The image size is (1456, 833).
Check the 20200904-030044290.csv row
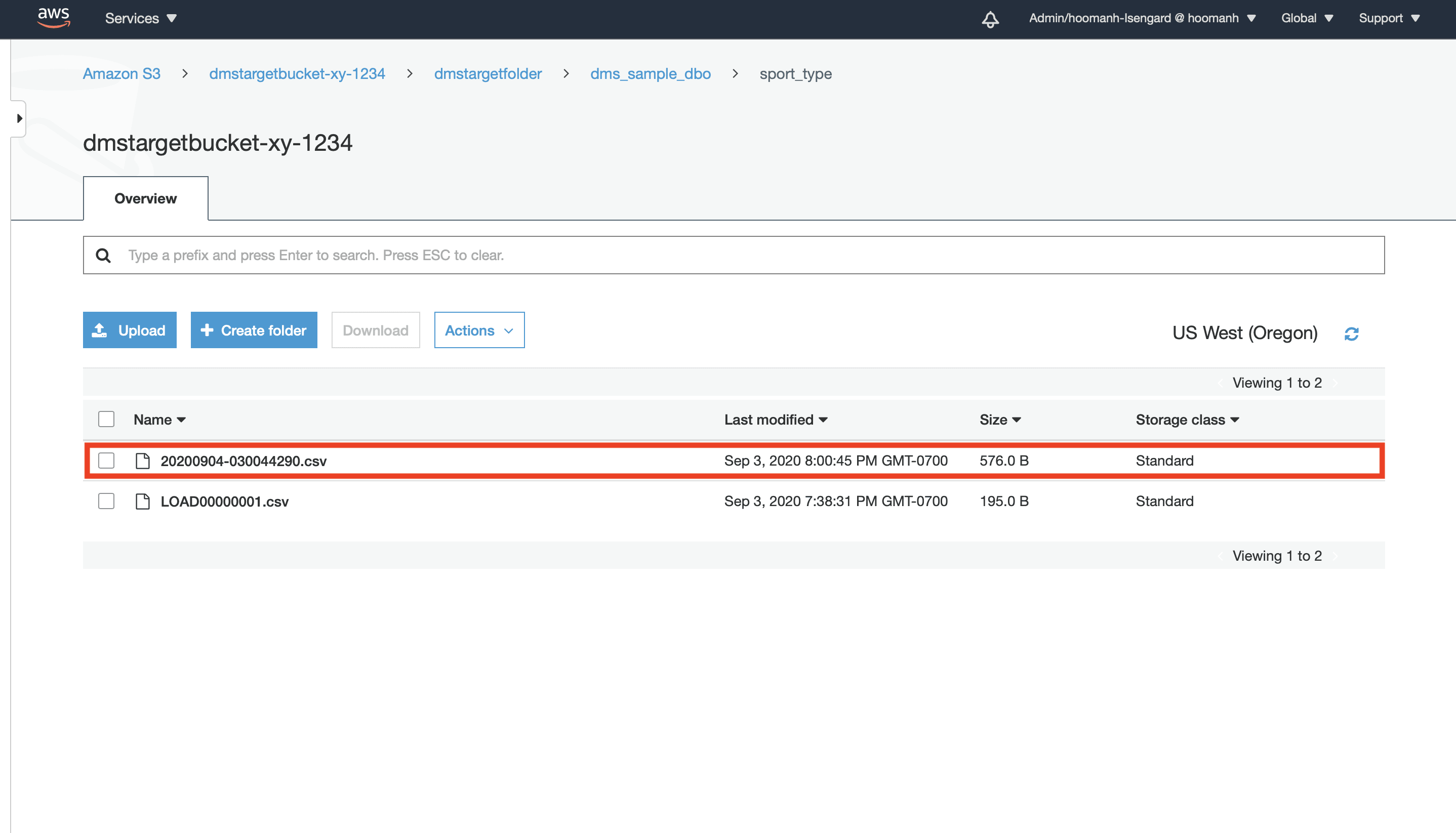106,461
